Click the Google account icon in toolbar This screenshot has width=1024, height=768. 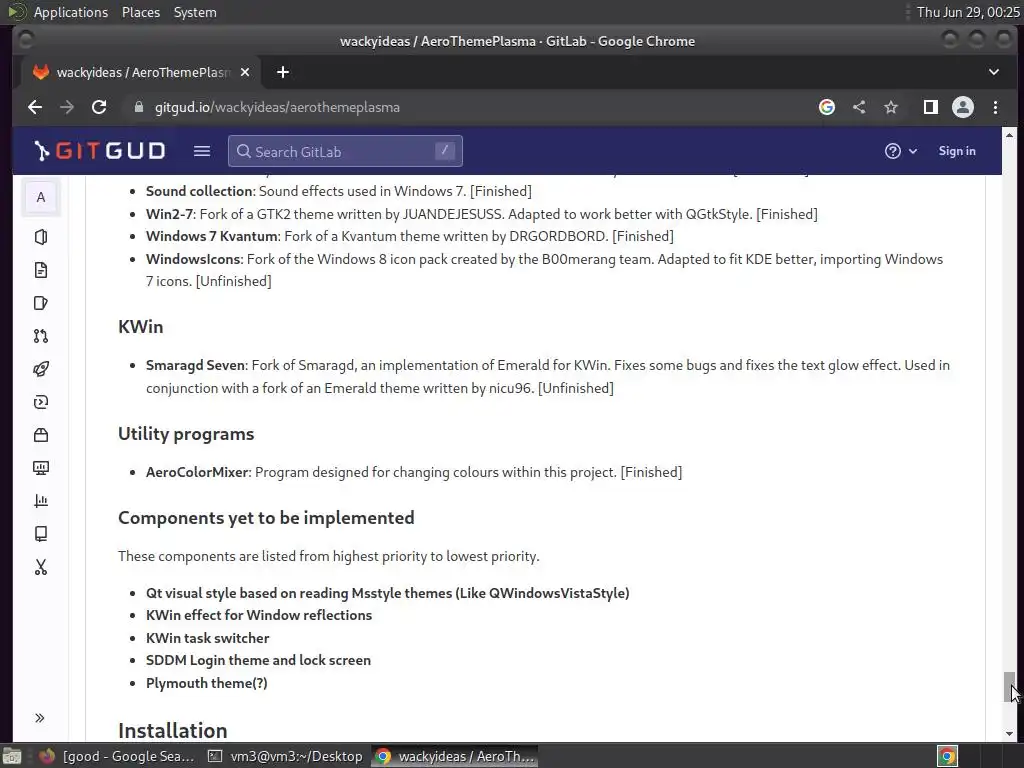click(x=827, y=107)
